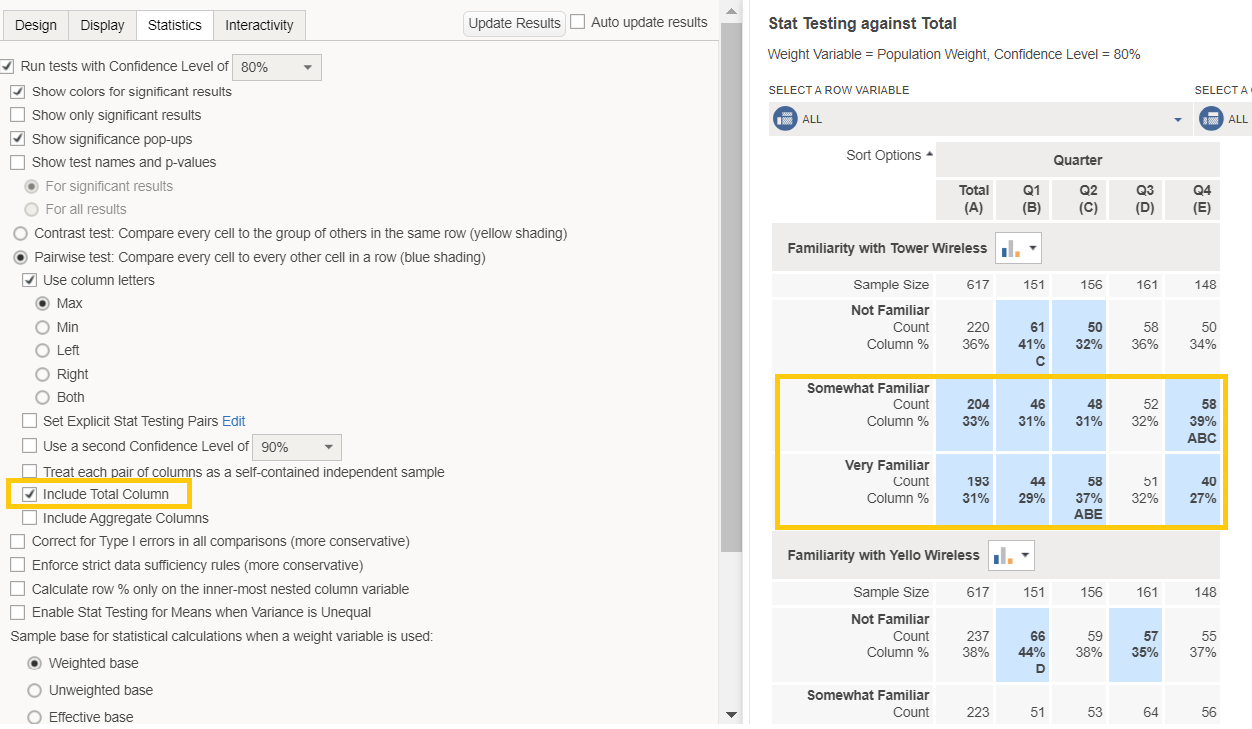This screenshot has height=729, width=1252.
Task: Toggle Auto update results checkbox
Action: [x=578, y=22]
